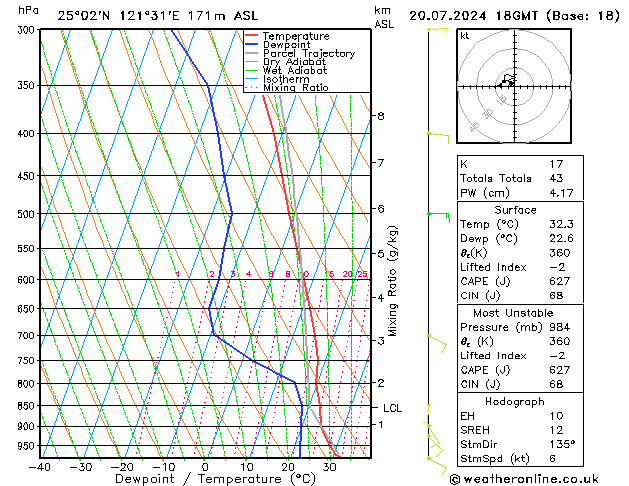Click the station coordinates title 25°02'N 121°31'E

(x=119, y=16)
